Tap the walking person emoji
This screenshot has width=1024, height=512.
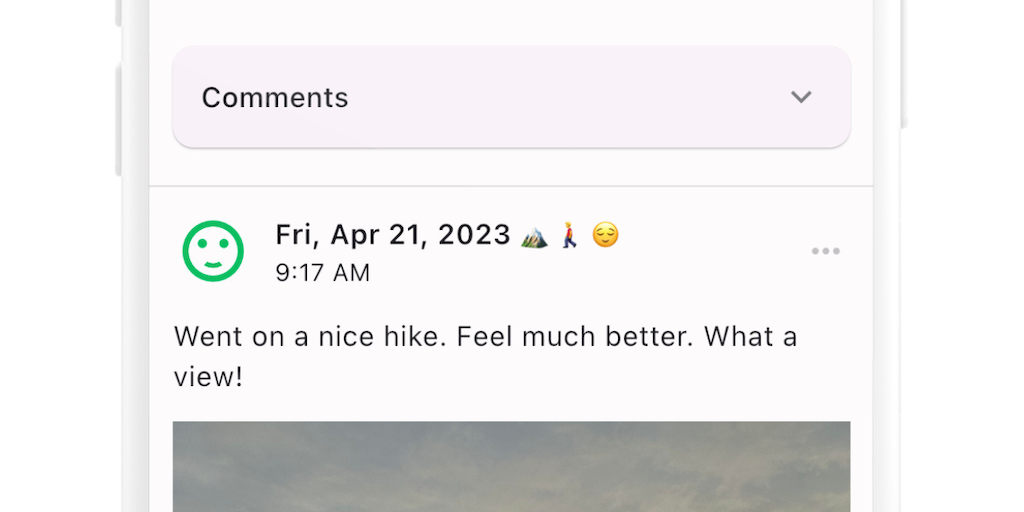(x=570, y=235)
